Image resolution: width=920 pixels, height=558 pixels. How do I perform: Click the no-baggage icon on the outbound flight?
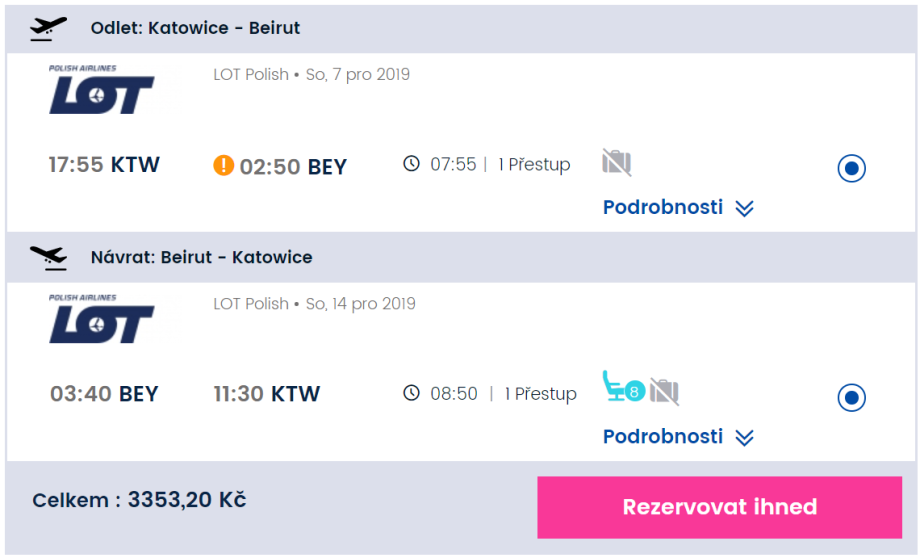617,162
